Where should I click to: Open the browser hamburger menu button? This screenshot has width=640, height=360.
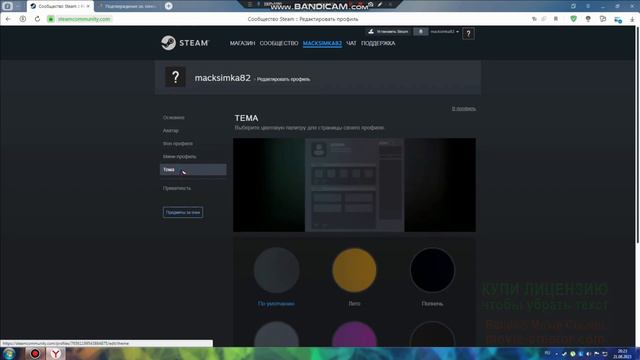[x=588, y=6]
